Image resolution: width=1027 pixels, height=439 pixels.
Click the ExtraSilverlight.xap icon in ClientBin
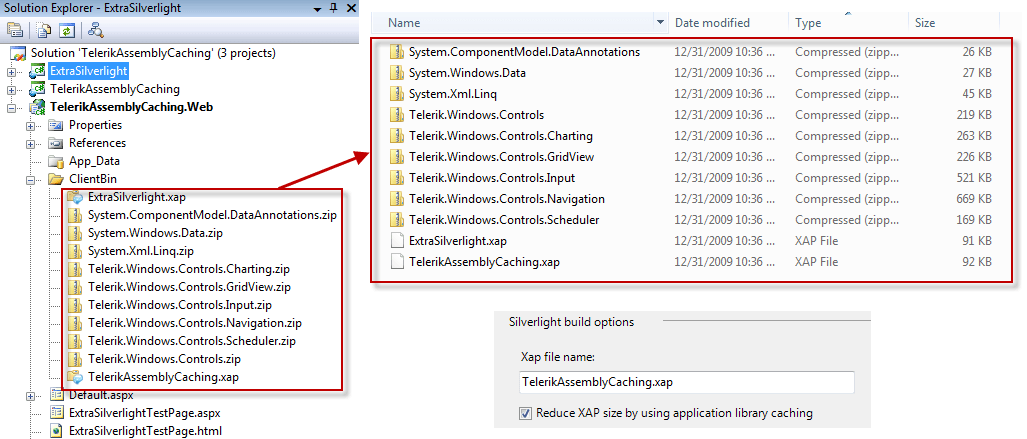75,196
